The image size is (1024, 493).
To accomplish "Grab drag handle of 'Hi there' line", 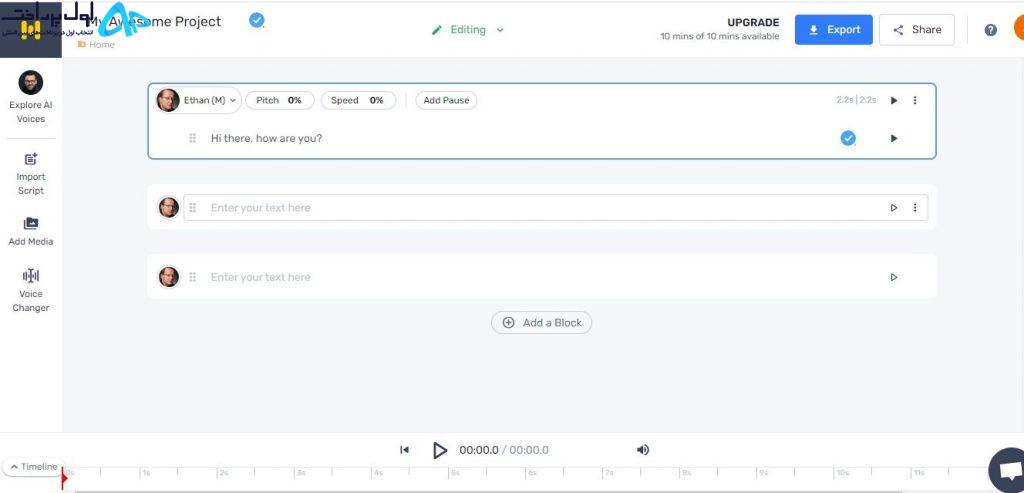I will point(193,138).
